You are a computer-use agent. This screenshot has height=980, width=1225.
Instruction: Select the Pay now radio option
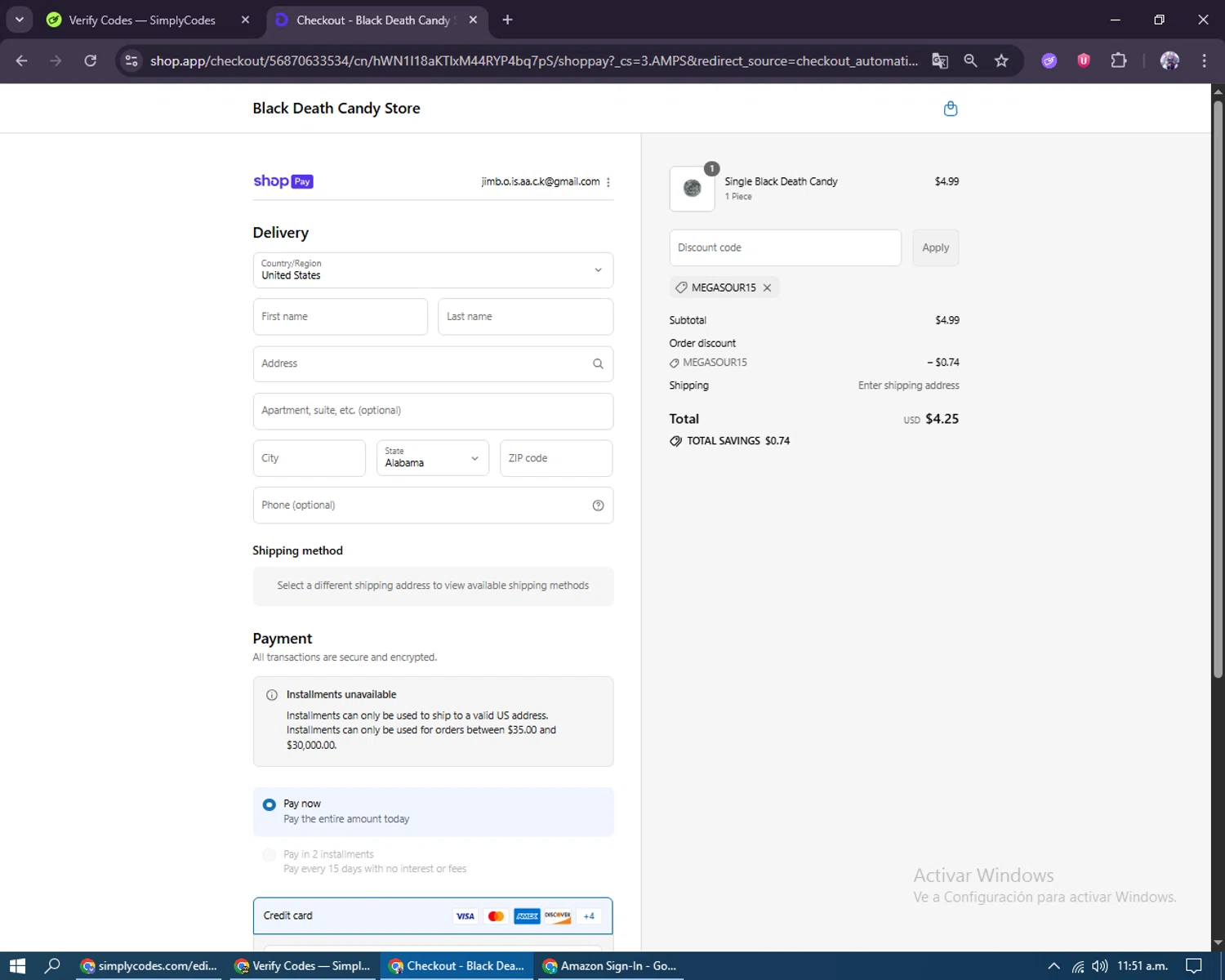click(269, 805)
